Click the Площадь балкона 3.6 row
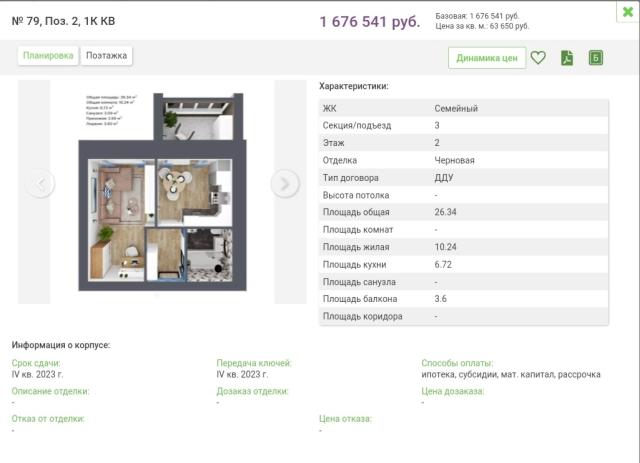Viewport: 640px width, 463px height. [464, 299]
